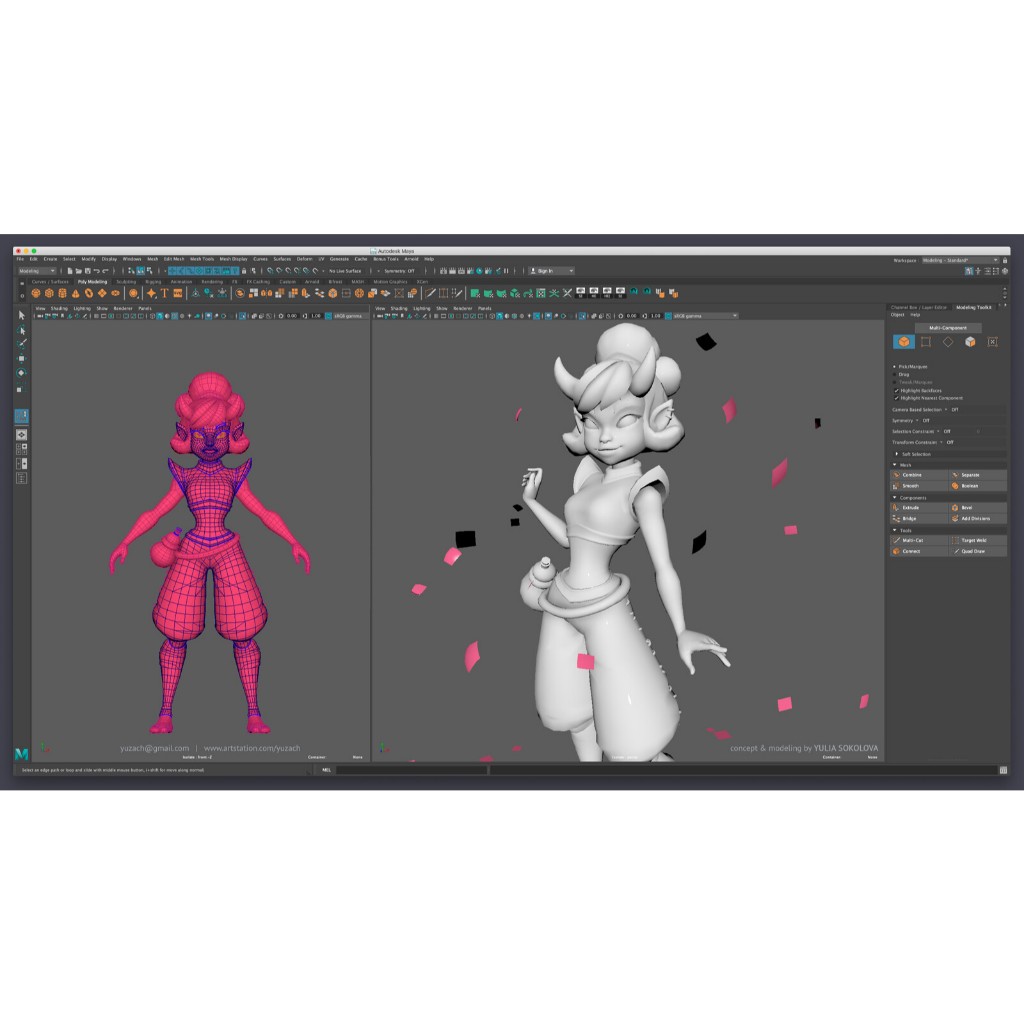Click the New scene icon

70,270
